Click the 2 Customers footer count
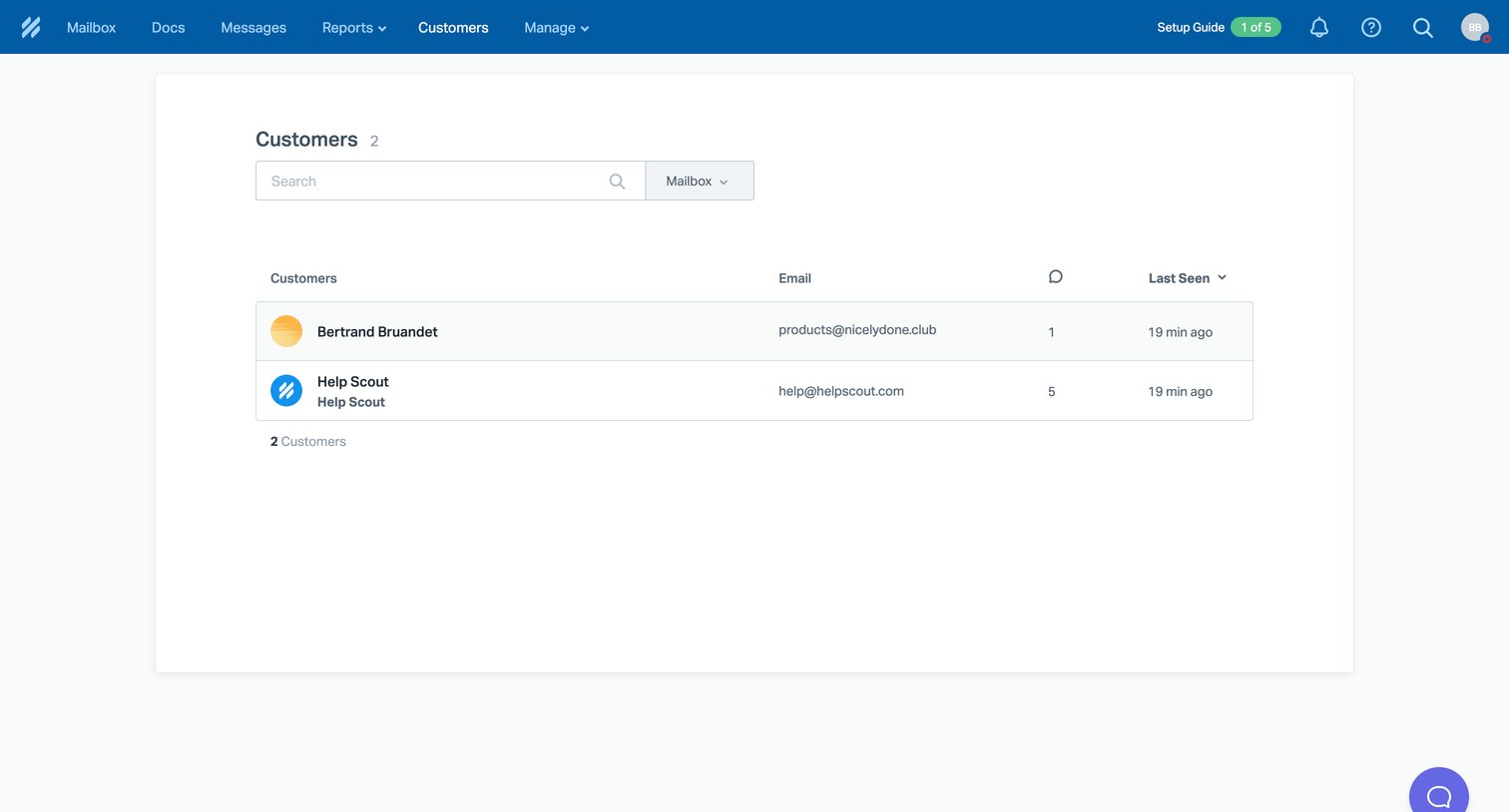 pos(308,441)
